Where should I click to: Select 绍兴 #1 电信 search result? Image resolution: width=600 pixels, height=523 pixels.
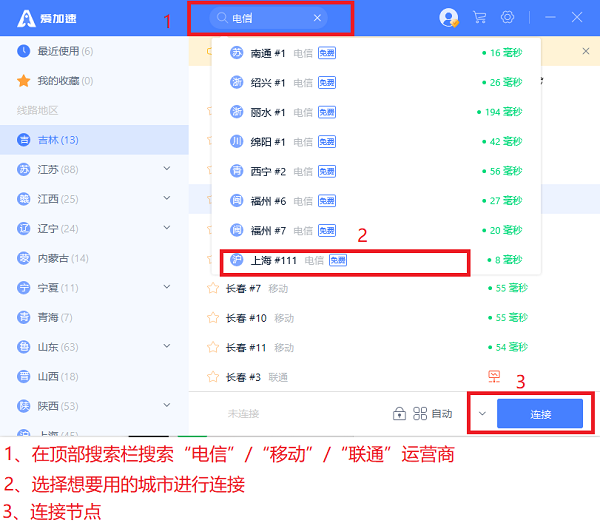point(376,82)
